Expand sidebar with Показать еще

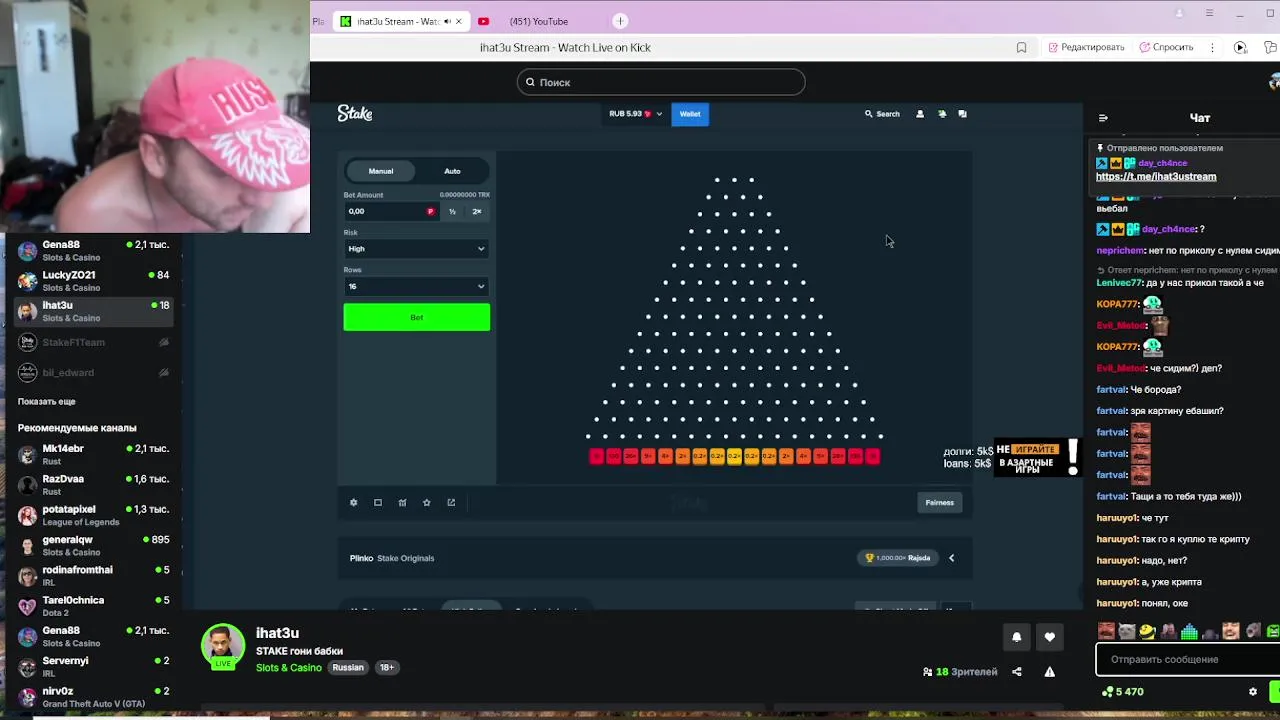[x=46, y=401]
